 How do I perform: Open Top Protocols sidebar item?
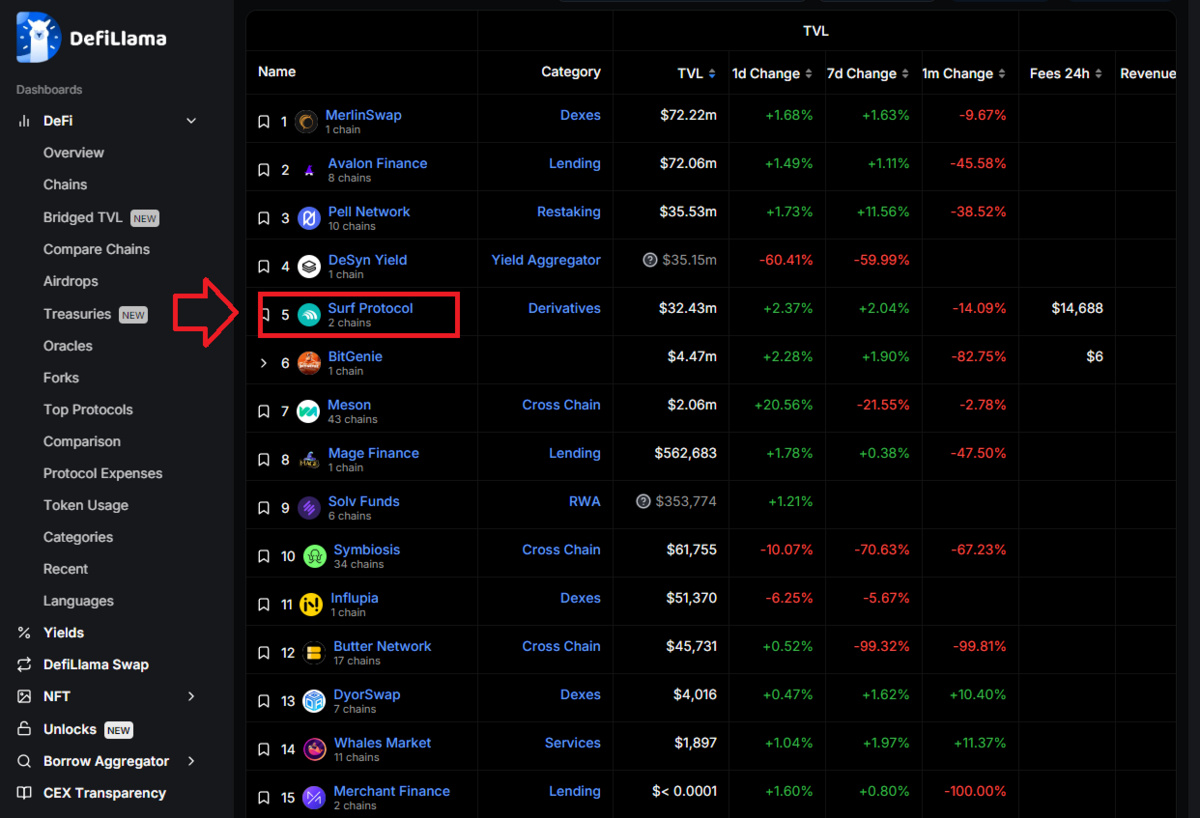(88, 410)
